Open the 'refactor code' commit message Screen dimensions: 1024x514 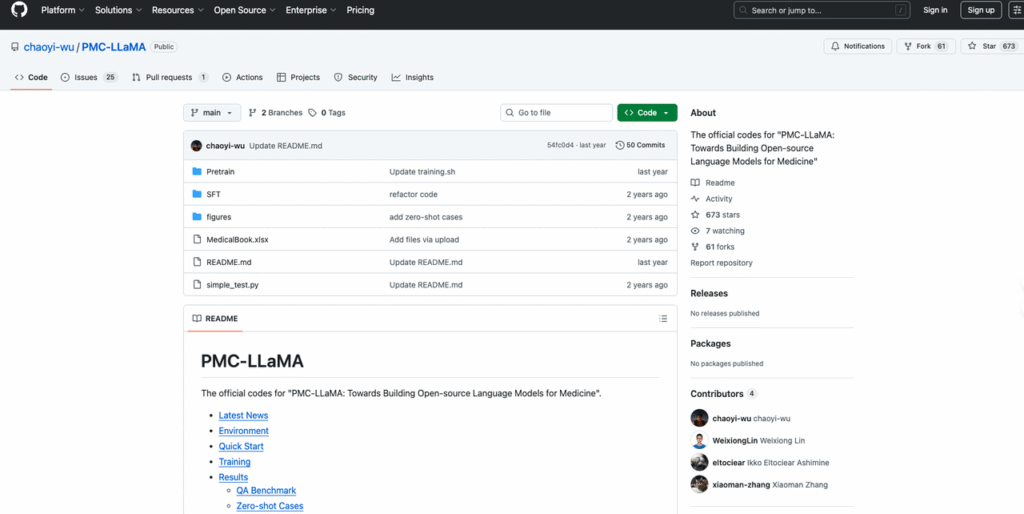click(x=413, y=194)
